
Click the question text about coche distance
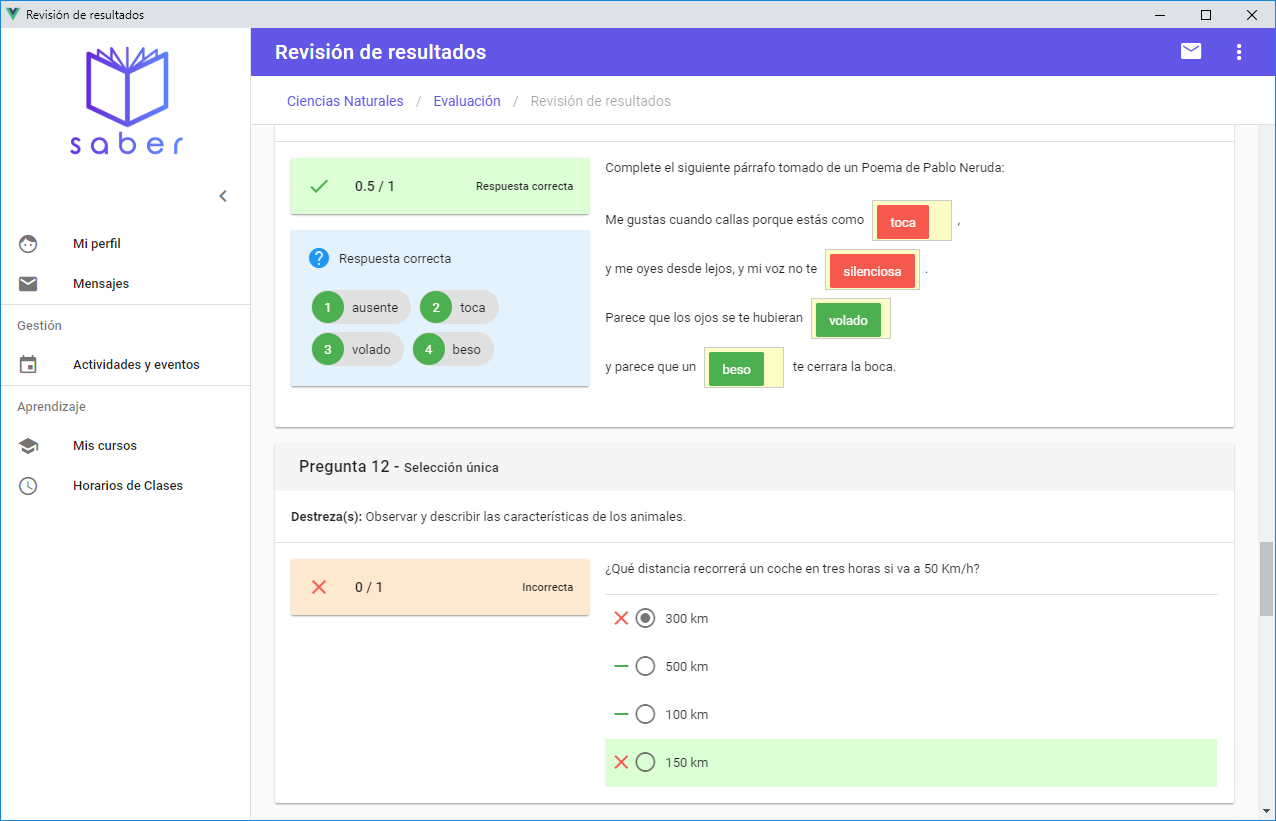click(792, 569)
